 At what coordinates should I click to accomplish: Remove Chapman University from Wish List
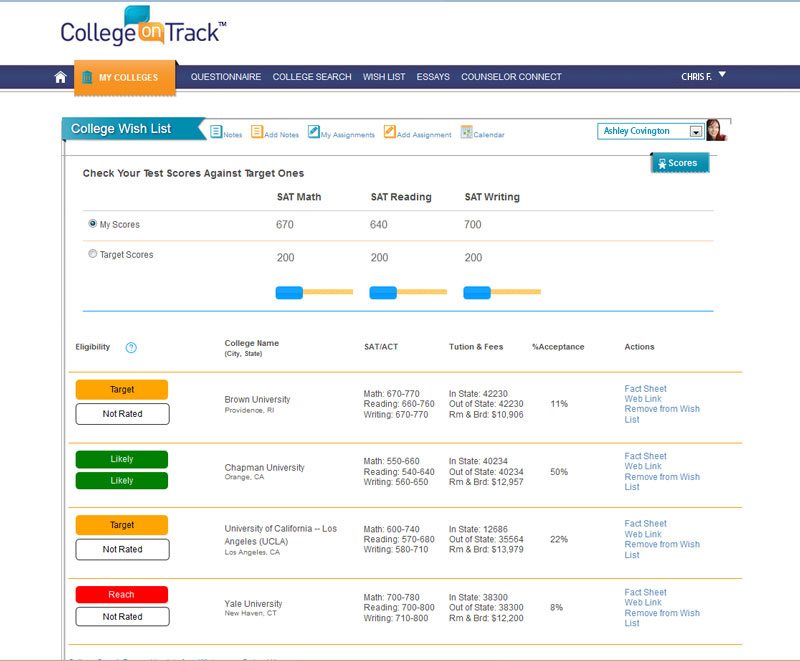(662, 482)
